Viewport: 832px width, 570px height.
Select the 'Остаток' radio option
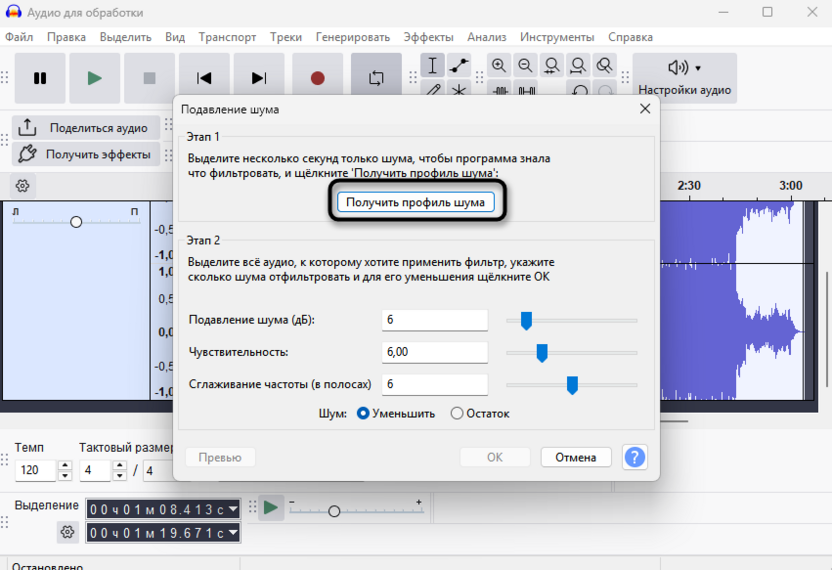457,413
